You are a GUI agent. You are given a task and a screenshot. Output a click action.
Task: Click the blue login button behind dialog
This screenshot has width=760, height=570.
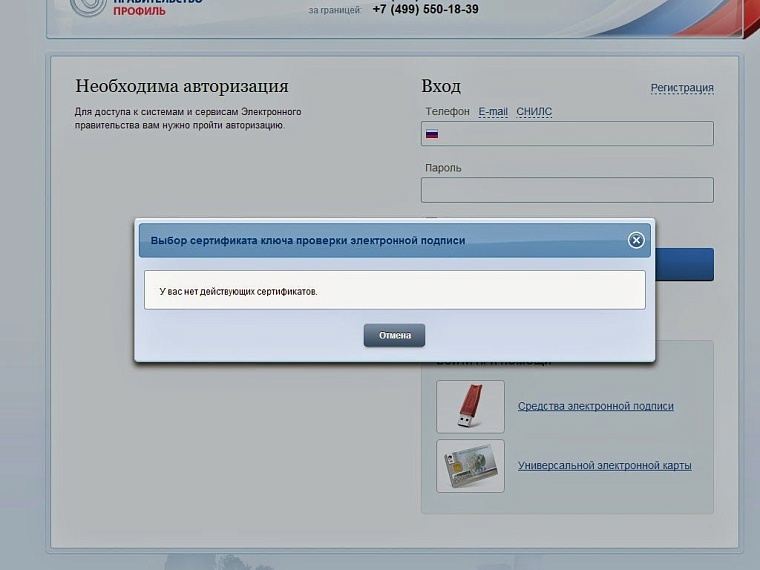[686, 264]
